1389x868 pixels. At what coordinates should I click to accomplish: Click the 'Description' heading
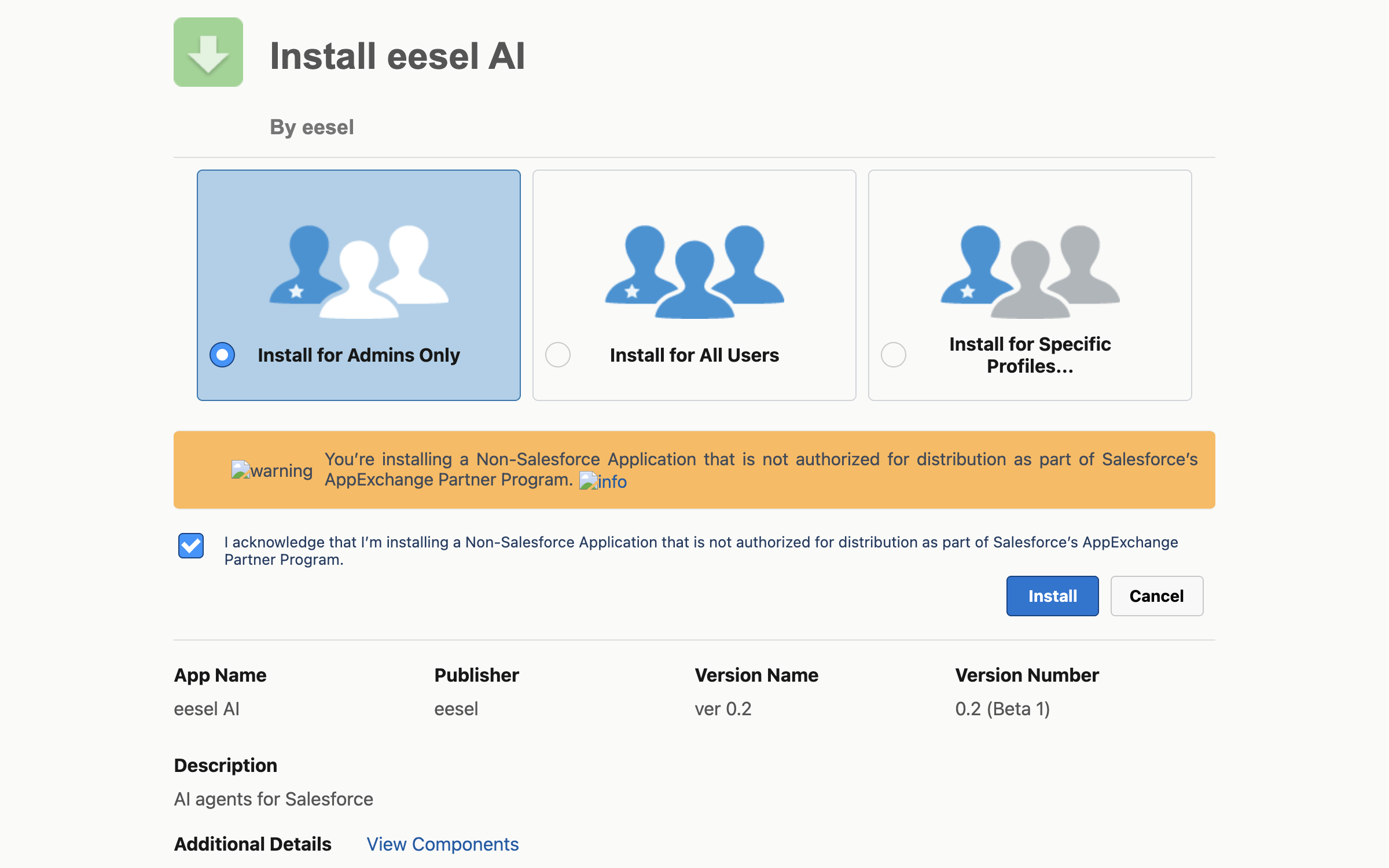(226, 766)
